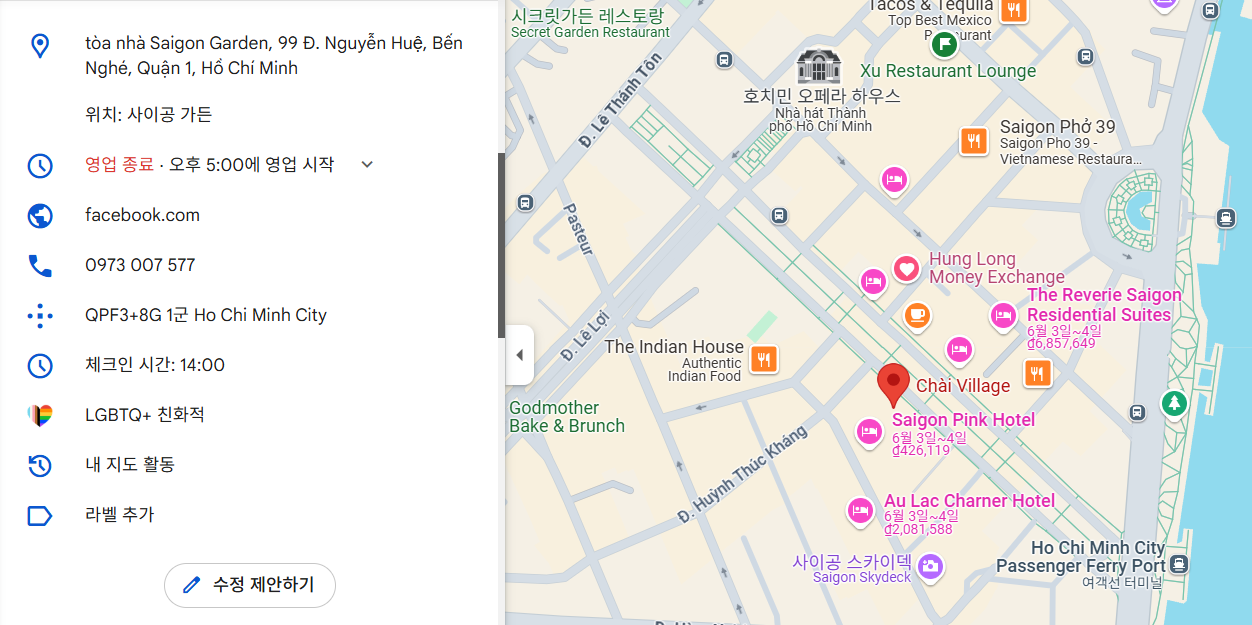The width and height of the screenshot is (1252, 625).
Task: Click the address tòa nhà Saigon Garden text
Action: pyautogui.click(x=274, y=56)
